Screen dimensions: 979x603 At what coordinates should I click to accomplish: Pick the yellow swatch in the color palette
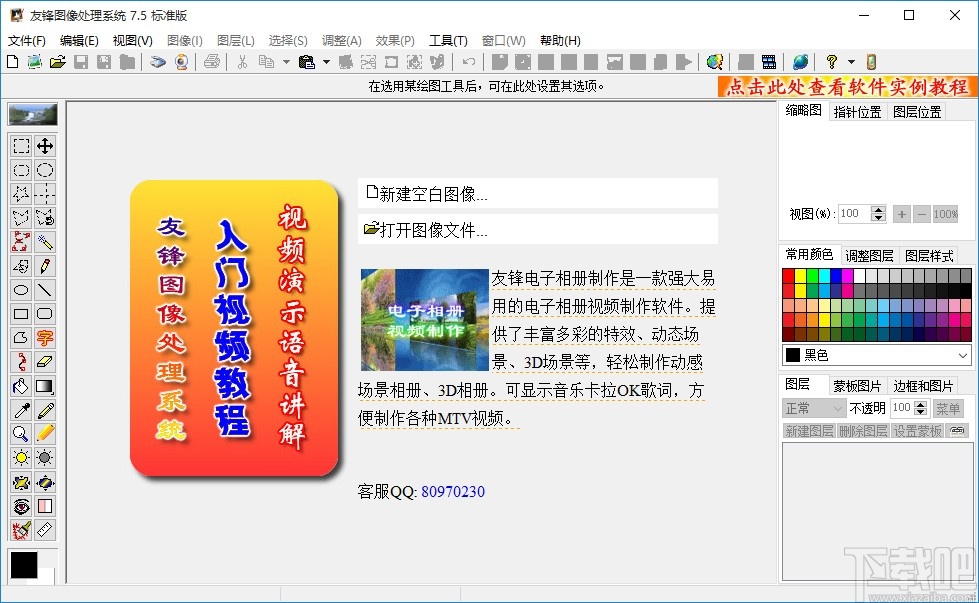(x=800, y=277)
